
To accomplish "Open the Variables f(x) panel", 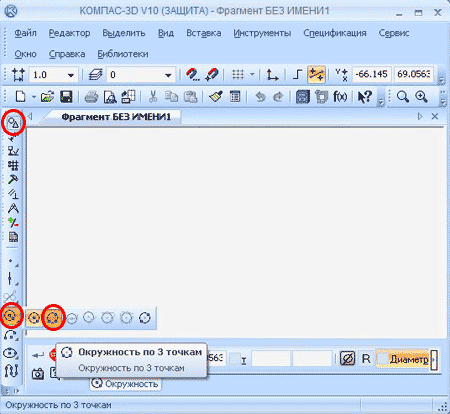I will tap(340, 97).
